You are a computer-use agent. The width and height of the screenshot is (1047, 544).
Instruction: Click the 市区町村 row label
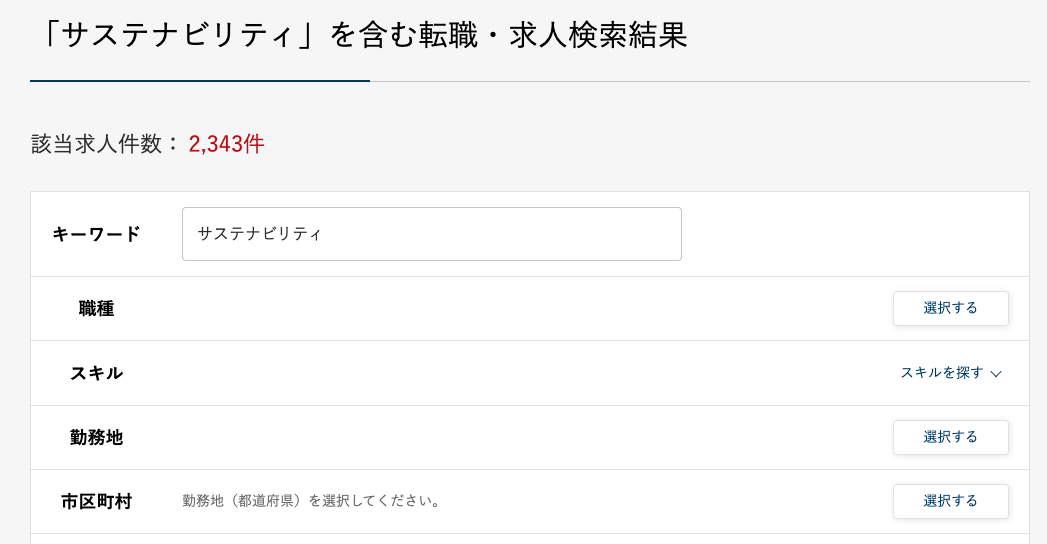coord(96,501)
